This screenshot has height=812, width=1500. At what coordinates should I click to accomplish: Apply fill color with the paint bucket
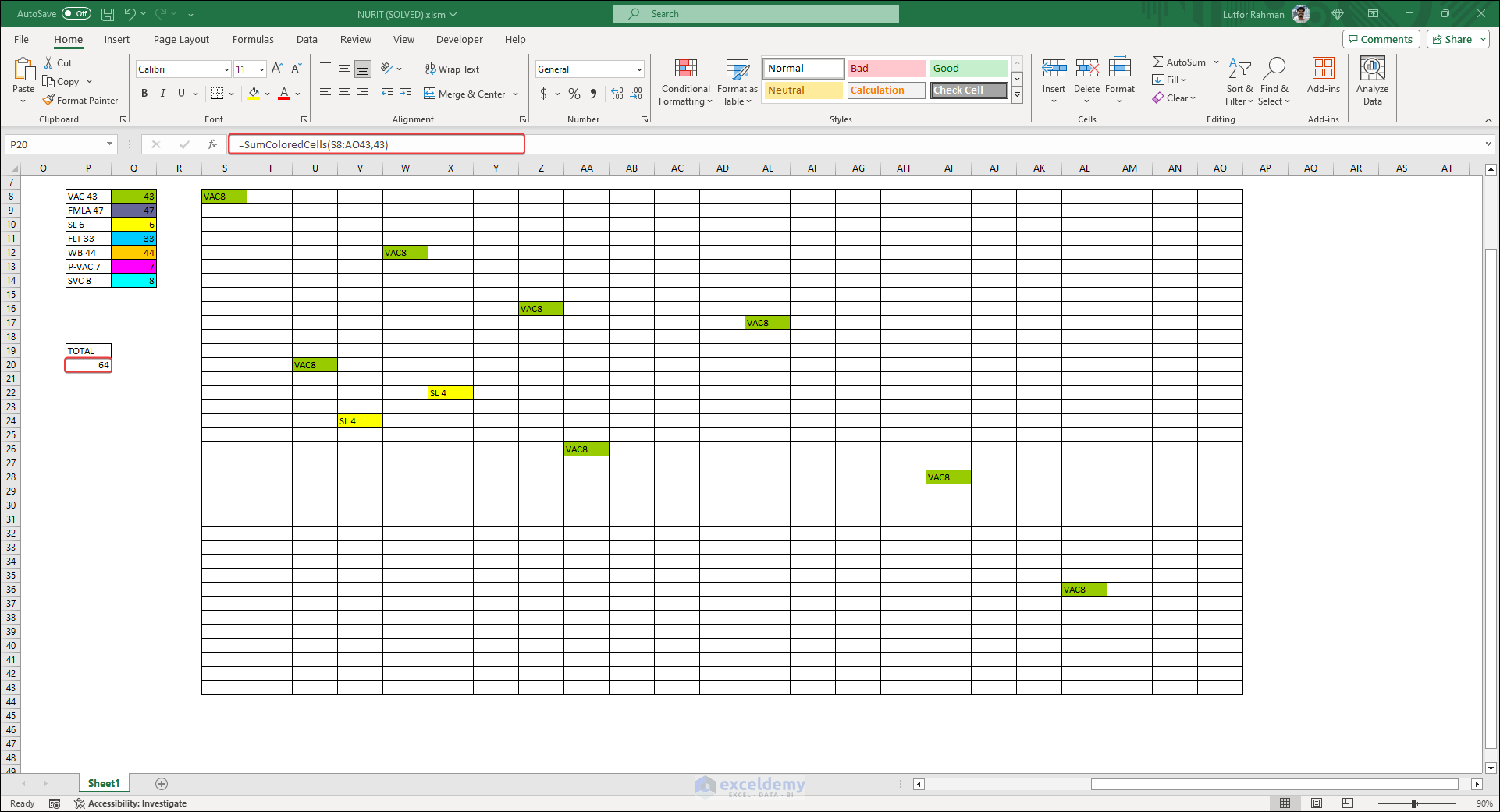[x=254, y=94]
